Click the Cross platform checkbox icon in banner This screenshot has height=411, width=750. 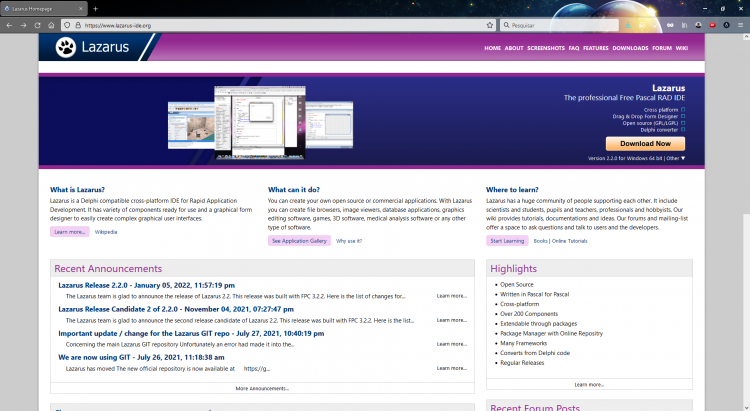point(683,110)
